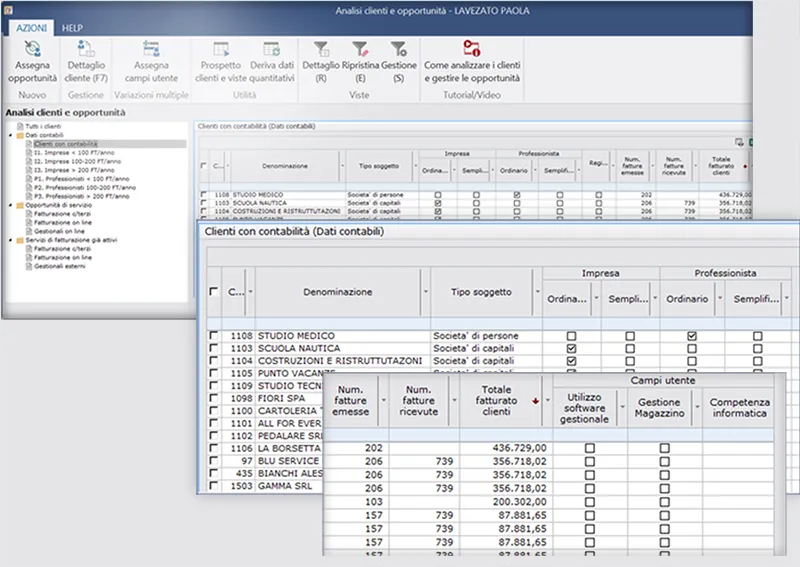
Task: Select P3. Professionisti > 200 FT/anno view
Action: pyautogui.click(x=82, y=196)
